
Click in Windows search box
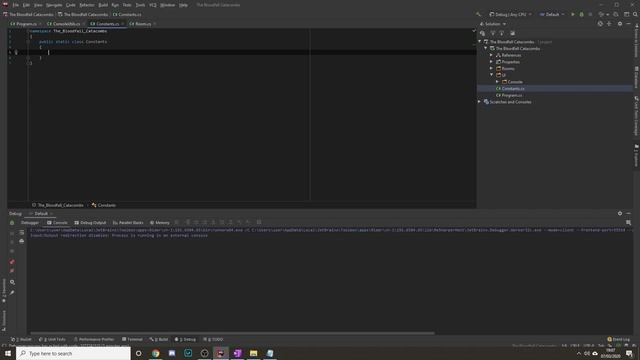tap(73, 353)
